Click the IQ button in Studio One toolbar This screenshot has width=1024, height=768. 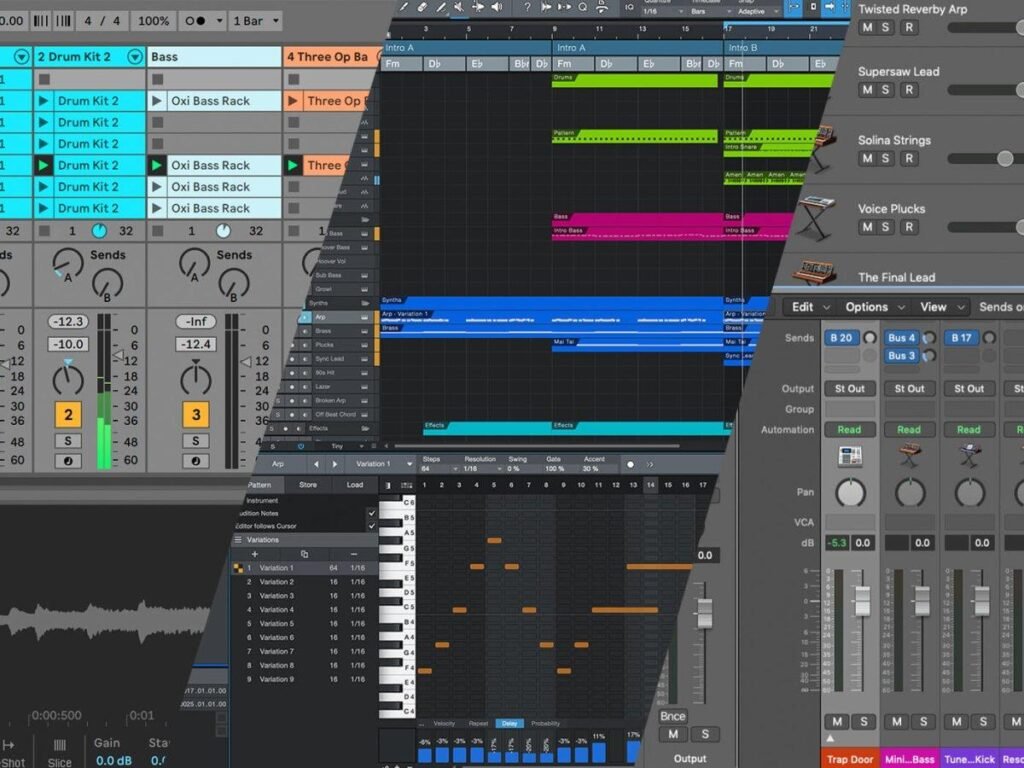click(x=629, y=7)
